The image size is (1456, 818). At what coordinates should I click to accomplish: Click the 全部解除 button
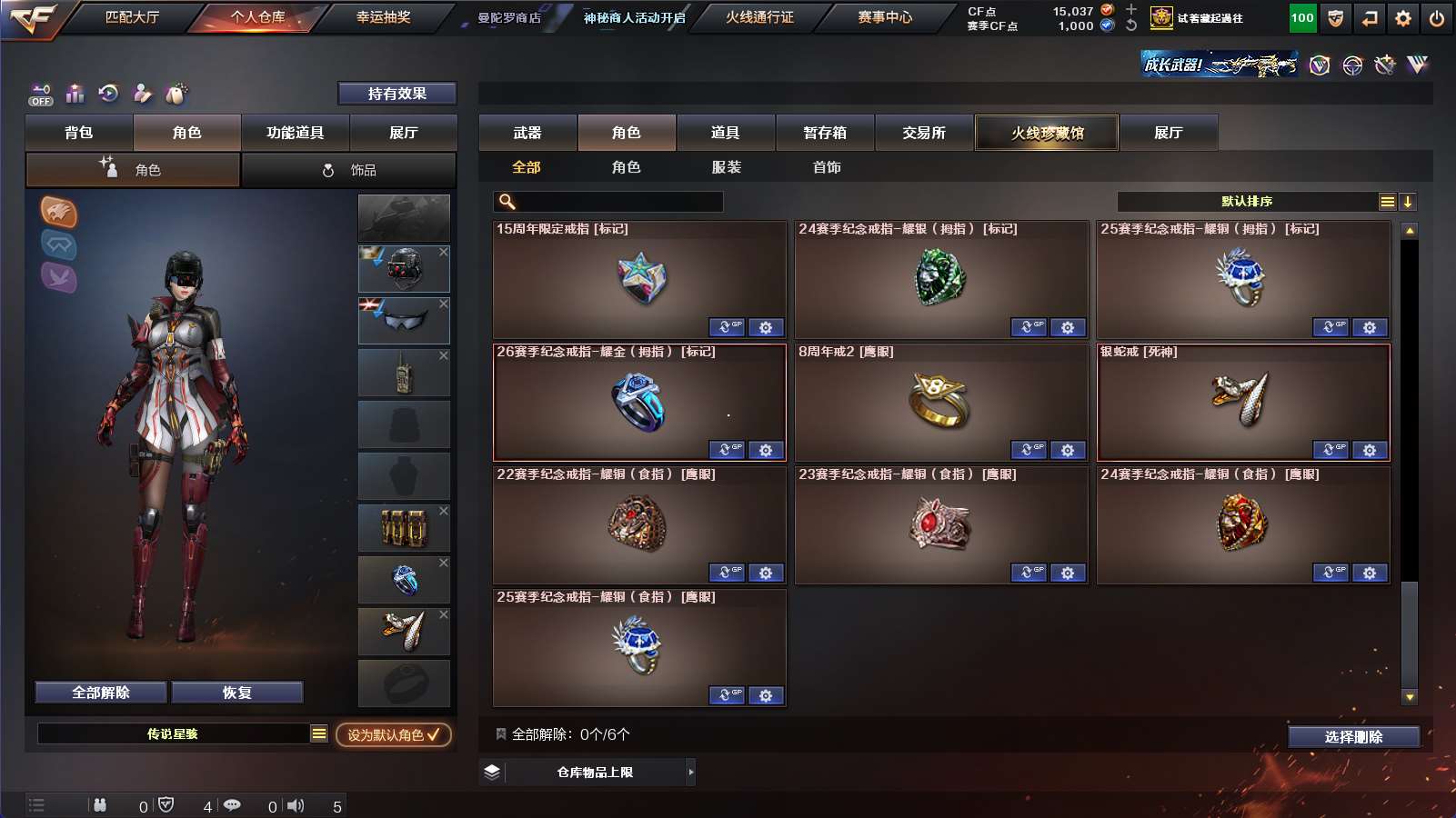tap(101, 693)
